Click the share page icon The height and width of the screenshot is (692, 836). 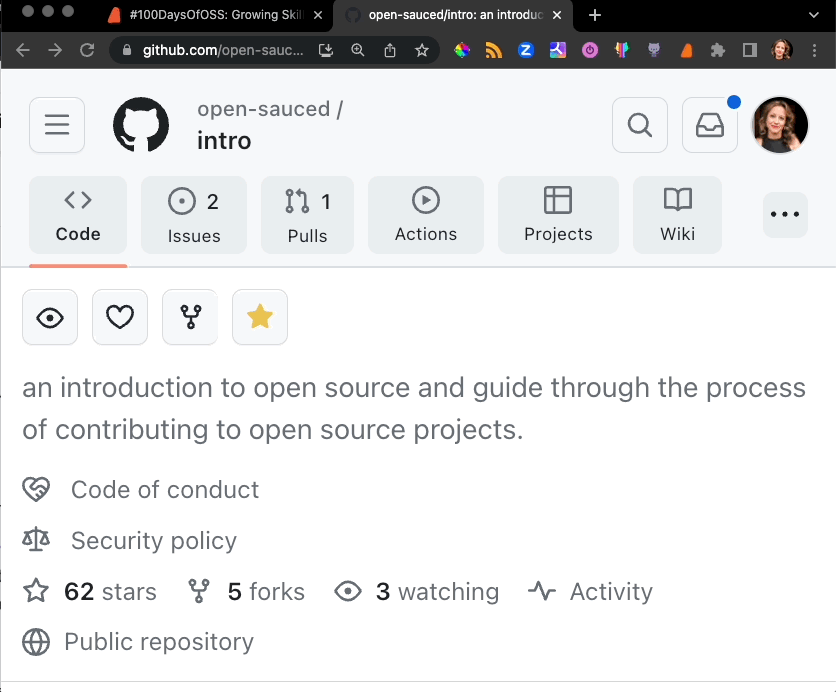click(390, 50)
